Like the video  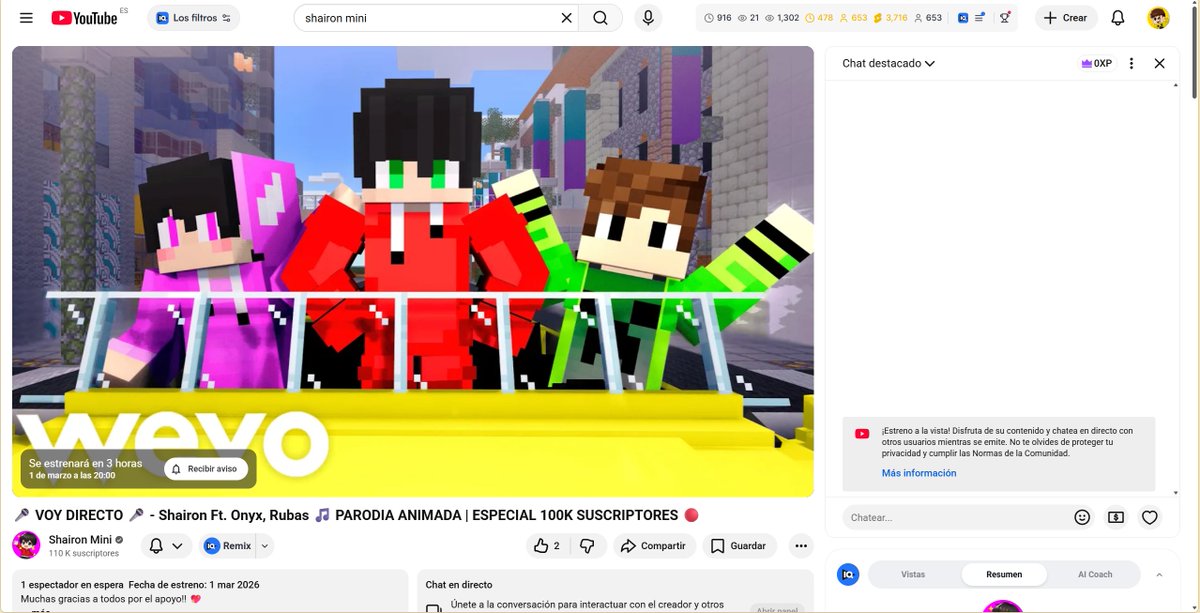click(548, 546)
